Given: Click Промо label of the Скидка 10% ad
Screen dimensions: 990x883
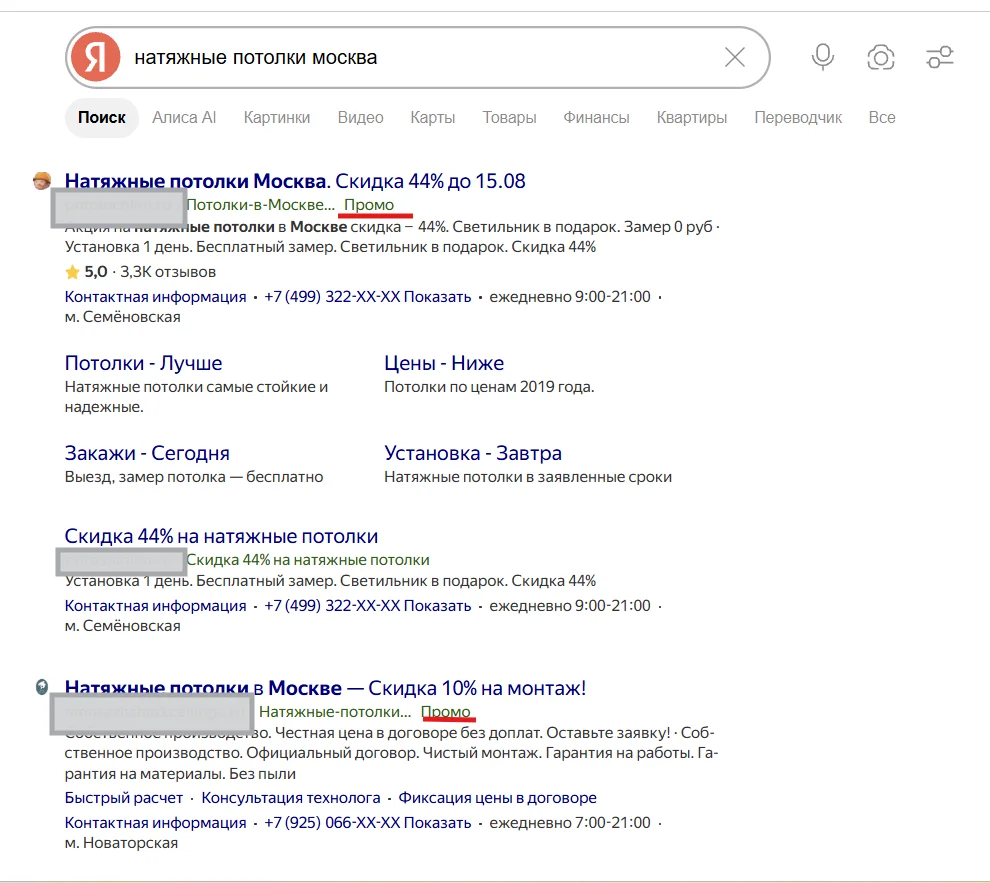Looking at the screenshot, I should pos(446,712).
